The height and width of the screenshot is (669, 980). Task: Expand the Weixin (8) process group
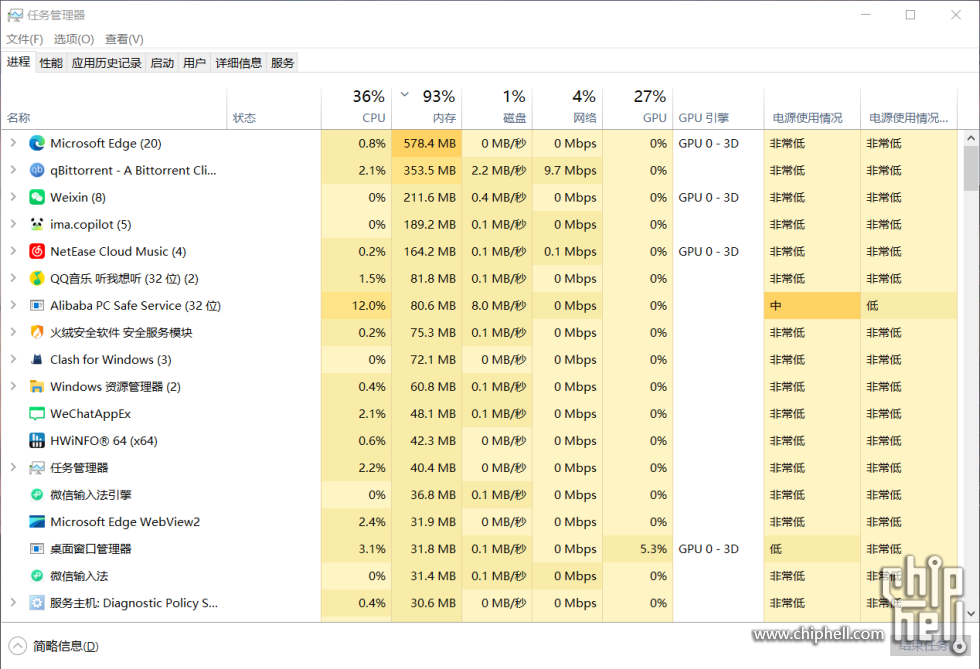(13, 197)
